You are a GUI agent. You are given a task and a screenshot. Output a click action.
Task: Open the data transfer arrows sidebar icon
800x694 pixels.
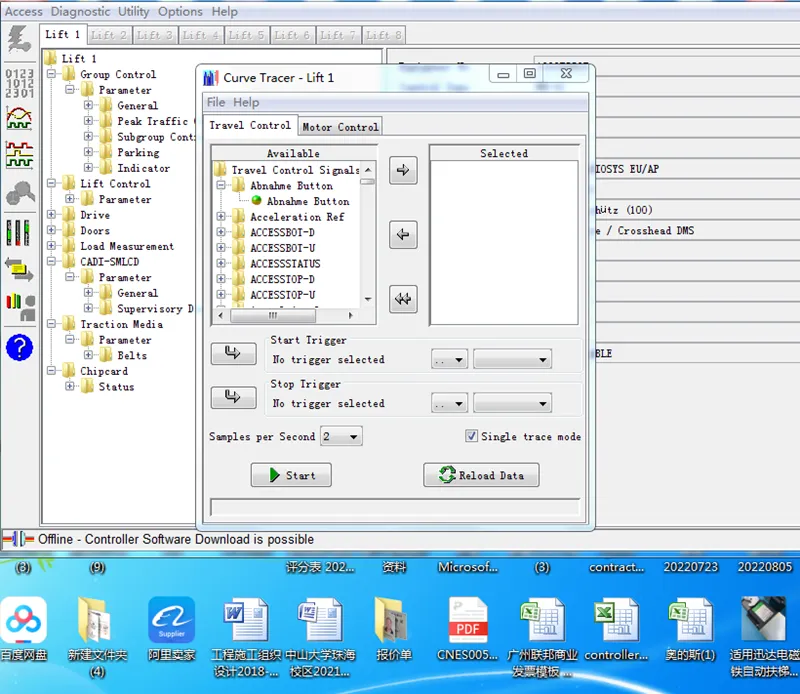18,268
